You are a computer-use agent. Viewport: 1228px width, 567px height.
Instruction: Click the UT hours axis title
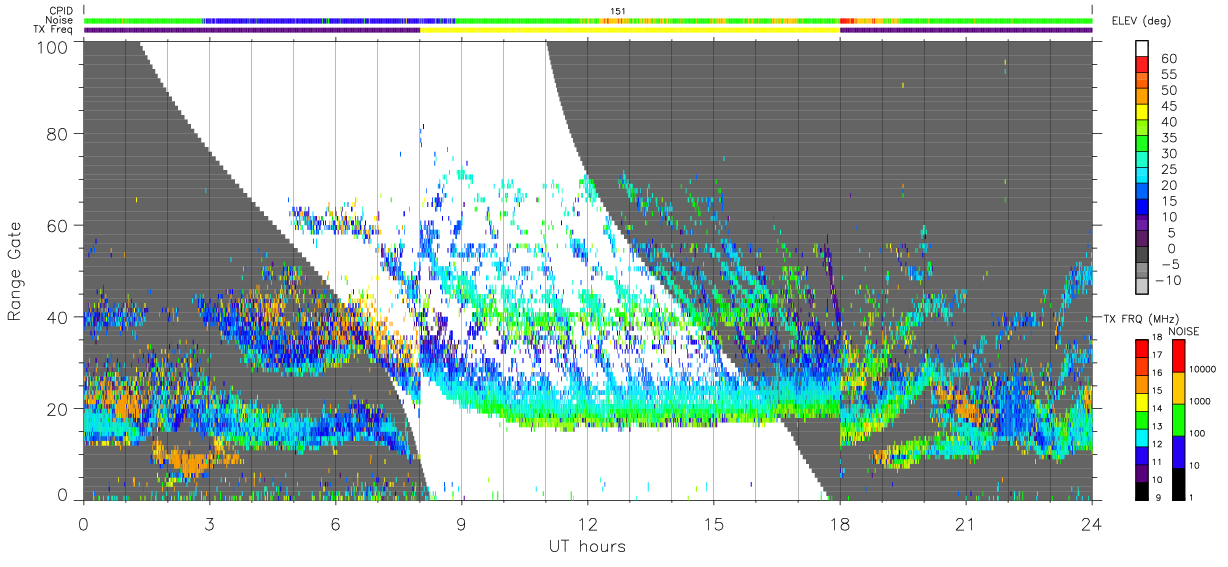[x=586, y=546]
